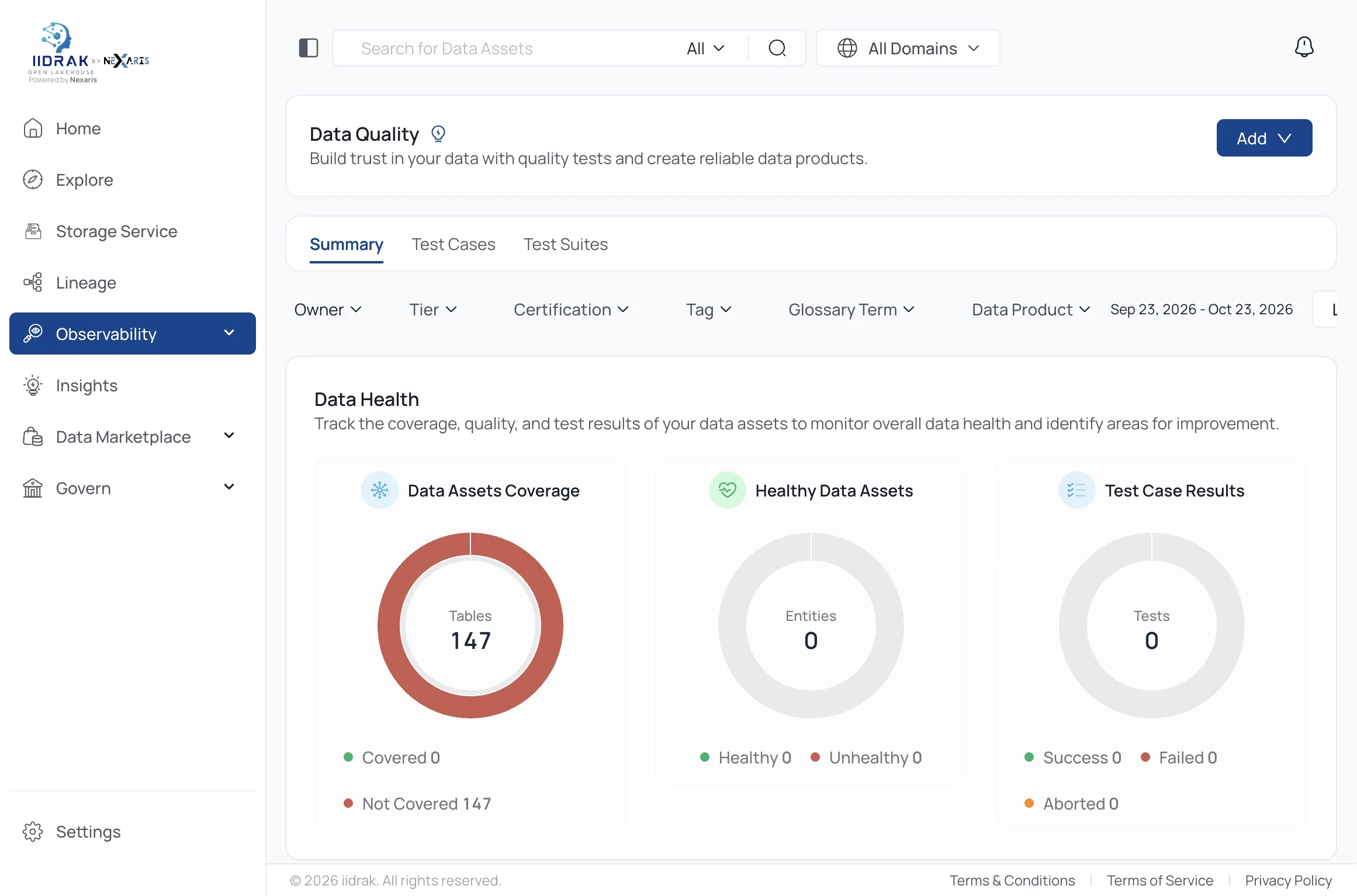Click the Insights lightbulb icon
This screenshot has width=1357, height=896.
(33, 386)
